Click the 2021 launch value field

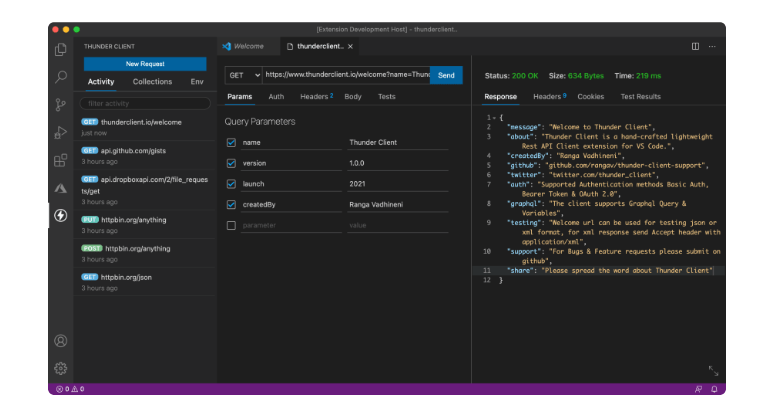click(x=398, y=184)
